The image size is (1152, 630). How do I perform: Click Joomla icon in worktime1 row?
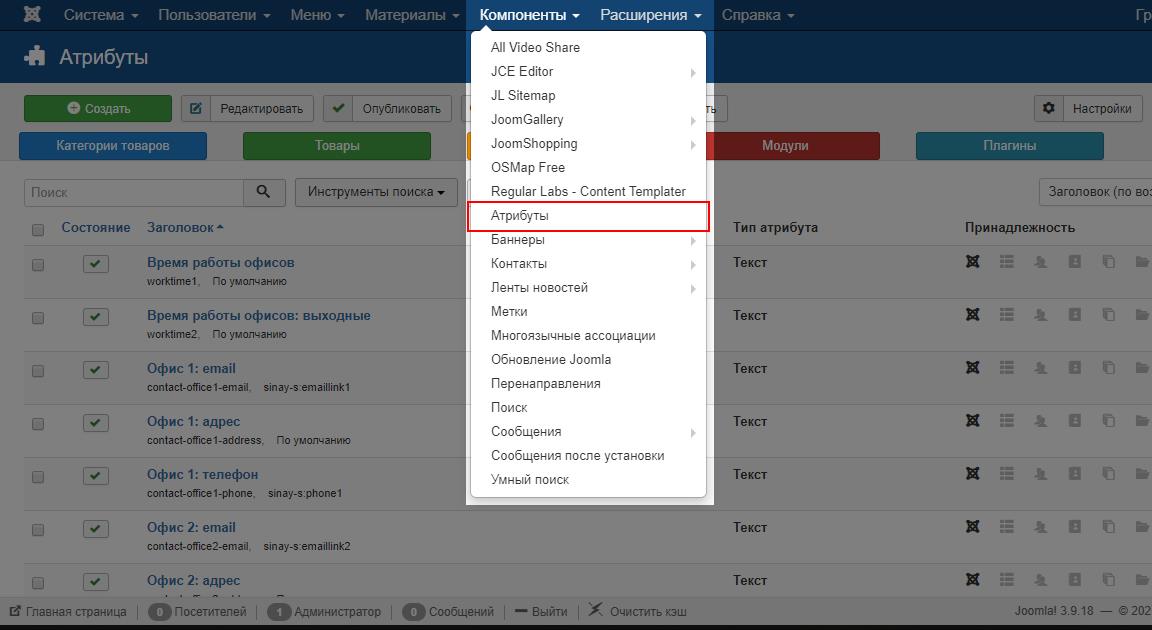pyautogui.click(x=973, y=261)
